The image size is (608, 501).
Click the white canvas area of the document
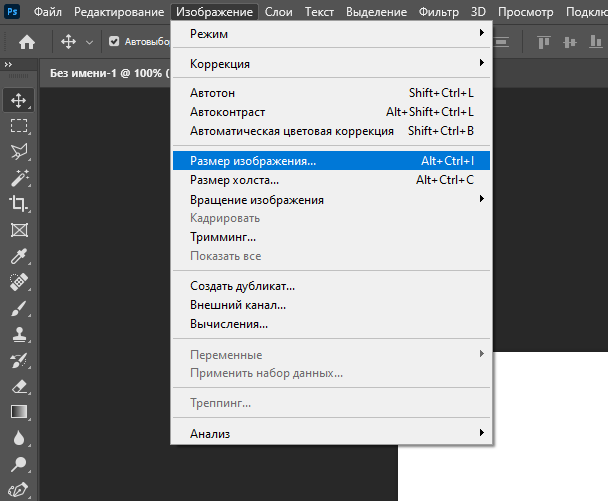(x=551, y=427)
